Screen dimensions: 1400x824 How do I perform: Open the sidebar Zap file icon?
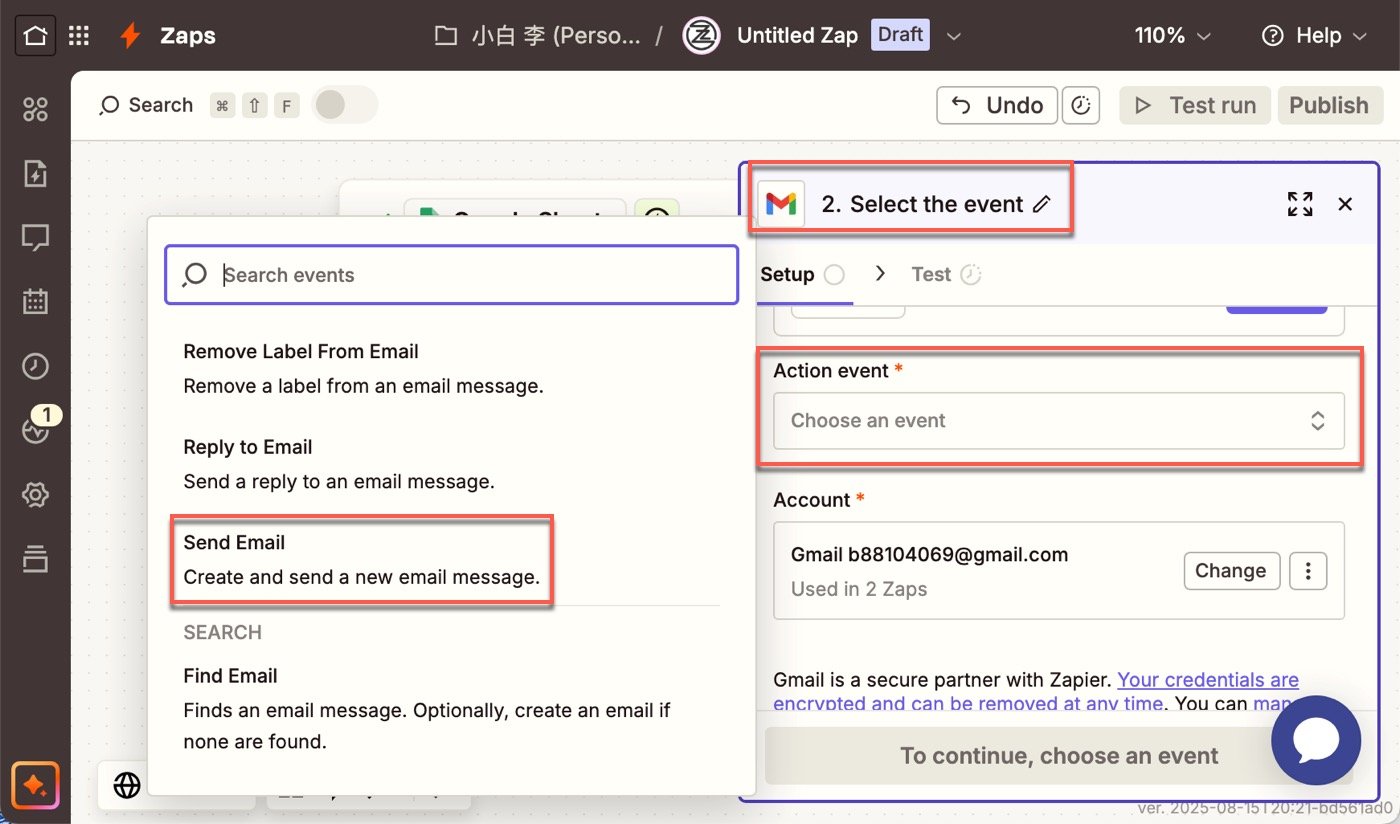coord(35,173)
